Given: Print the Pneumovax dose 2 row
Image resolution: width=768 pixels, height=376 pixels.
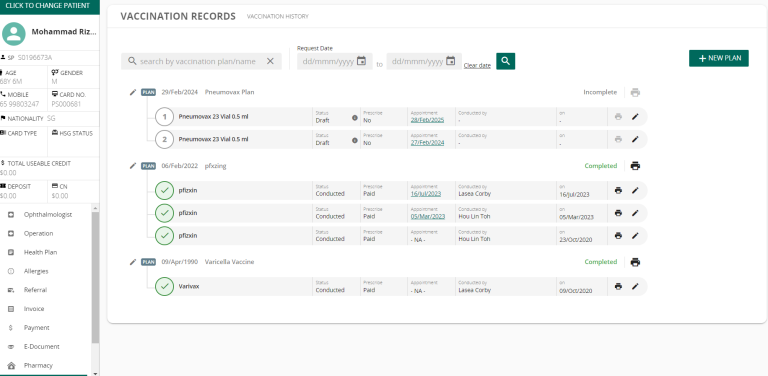Looking at the screenshot, I should click(618, 139).
